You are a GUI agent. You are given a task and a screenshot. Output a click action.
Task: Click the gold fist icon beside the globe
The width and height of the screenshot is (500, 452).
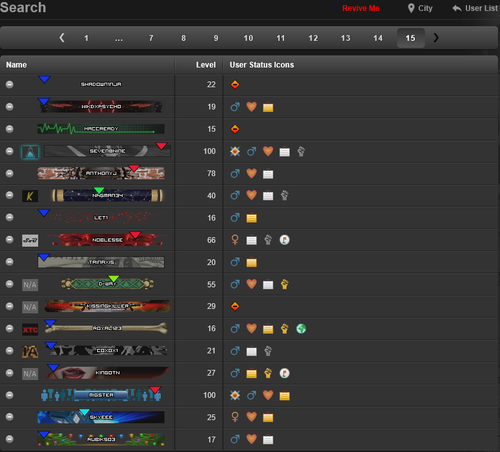[x=284, y=329]
